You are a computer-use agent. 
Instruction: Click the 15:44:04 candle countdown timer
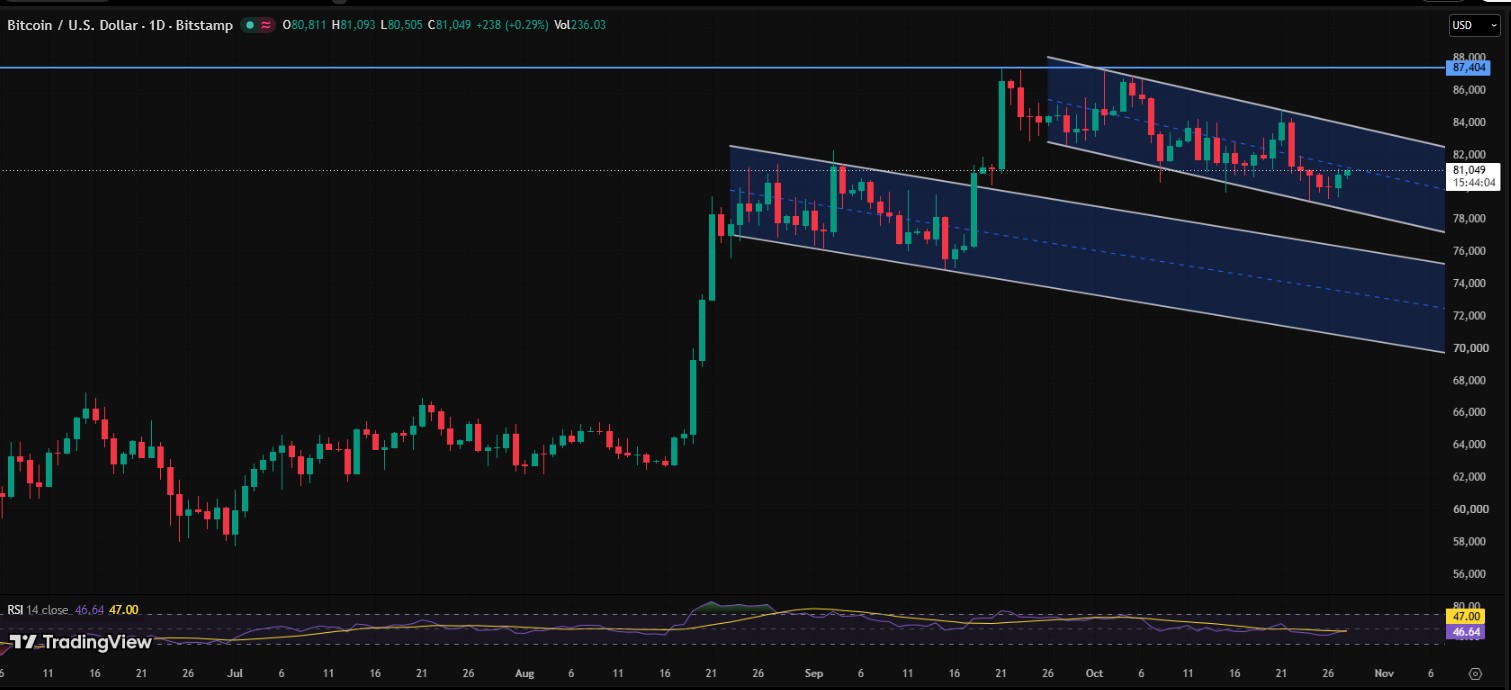[1474, 183]
